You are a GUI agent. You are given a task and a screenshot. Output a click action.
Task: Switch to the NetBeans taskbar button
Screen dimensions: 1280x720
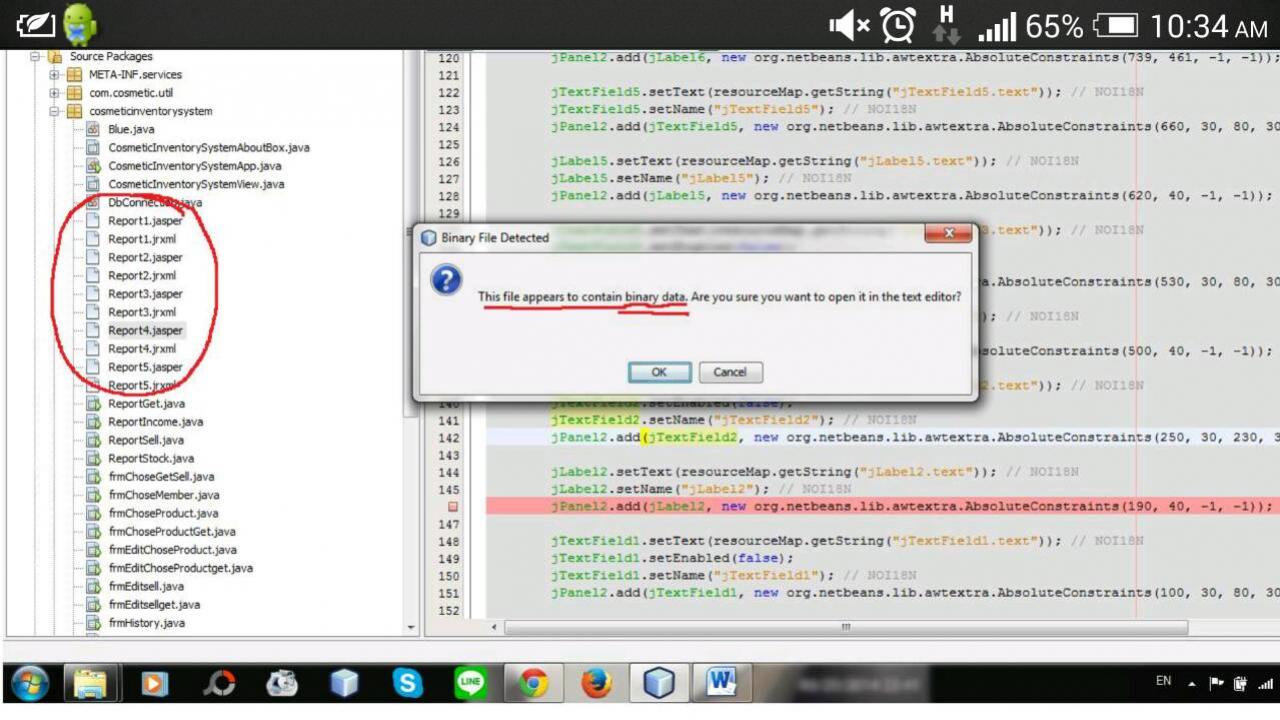click(x=659, y=683)
